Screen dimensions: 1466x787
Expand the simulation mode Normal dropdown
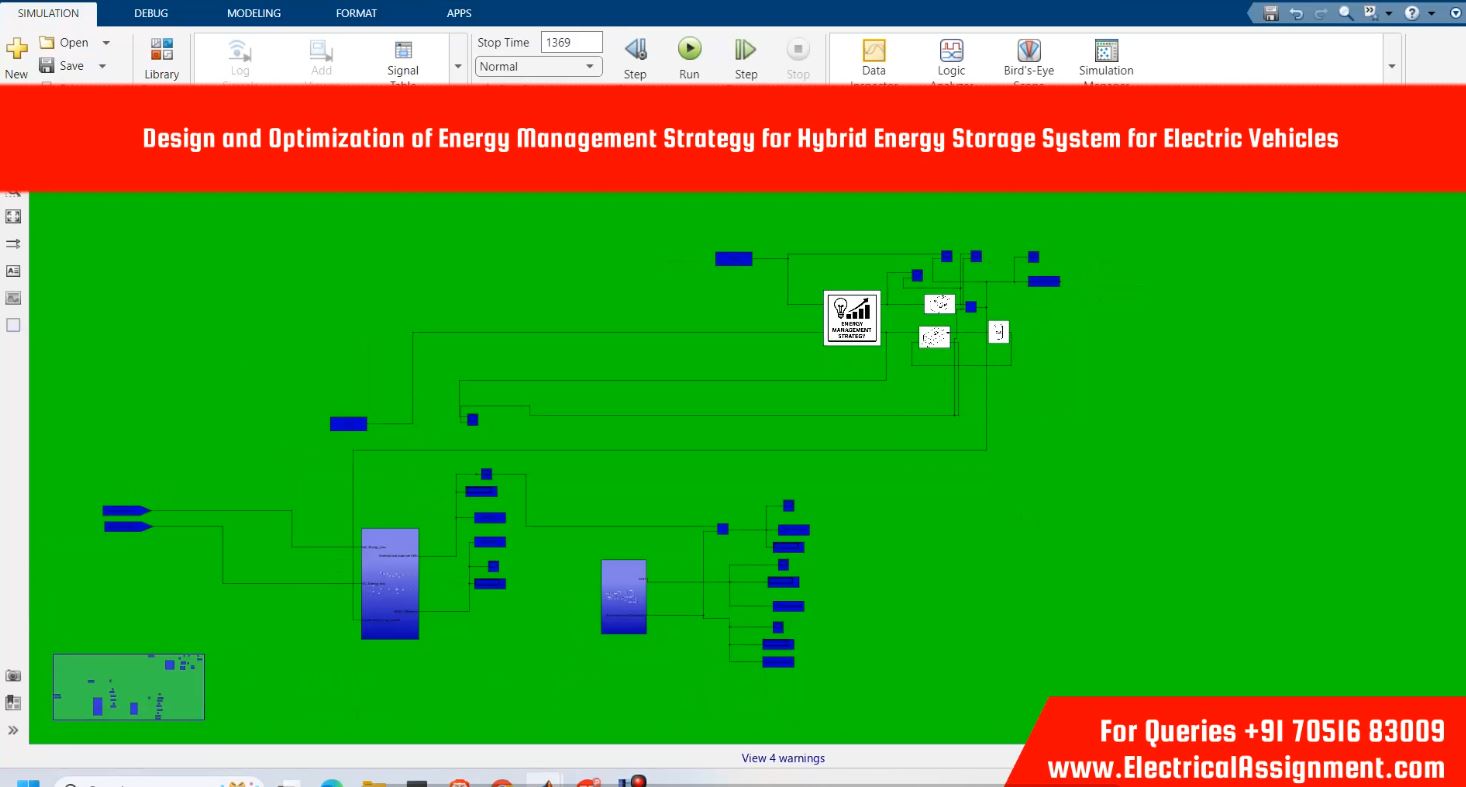coord(590,67)
